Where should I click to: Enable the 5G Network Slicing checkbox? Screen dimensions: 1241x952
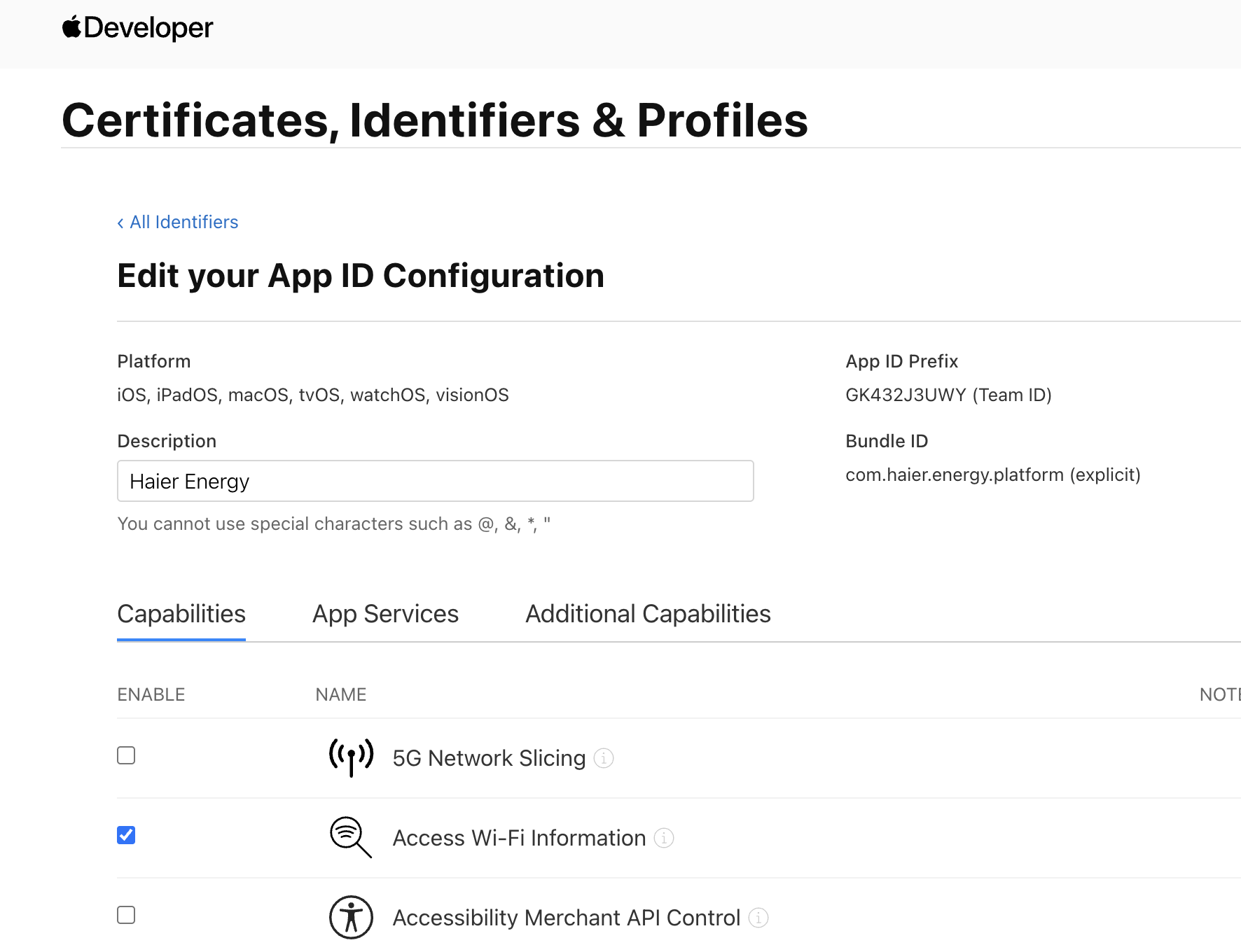[x=126, y=755]
